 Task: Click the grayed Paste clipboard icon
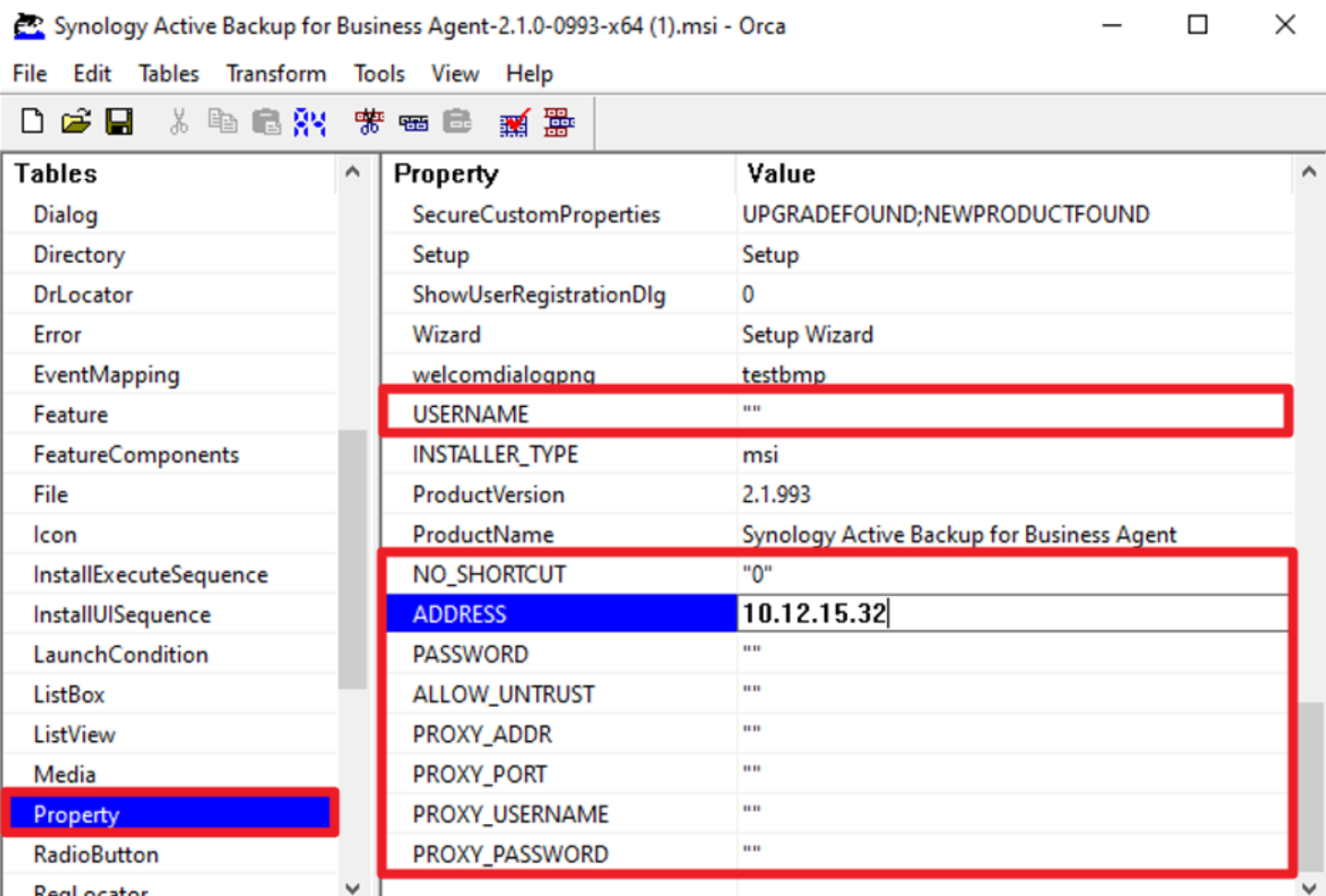tap(267, 121)
